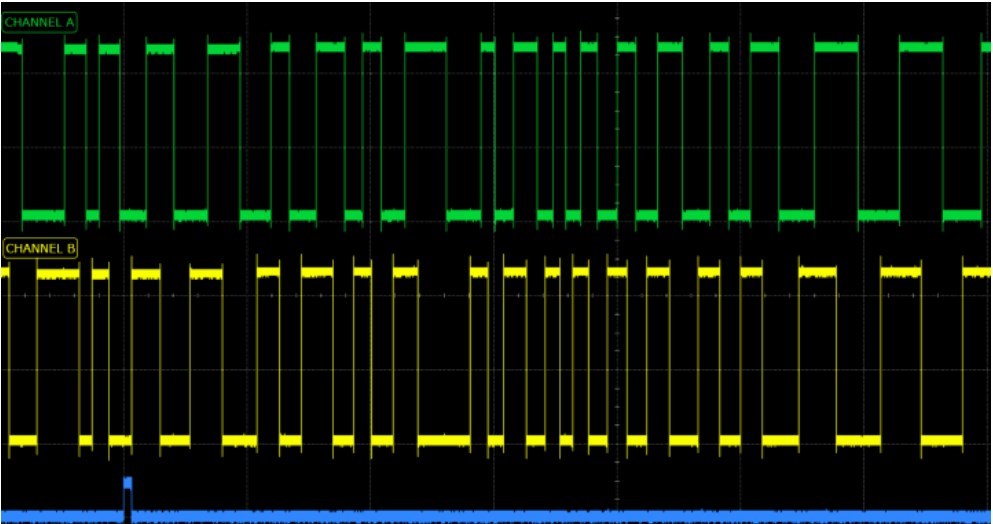The width and height of the screenshot is (993, 524).
Task: Select the first green high segment at left edge
Action: pos(11,48)
